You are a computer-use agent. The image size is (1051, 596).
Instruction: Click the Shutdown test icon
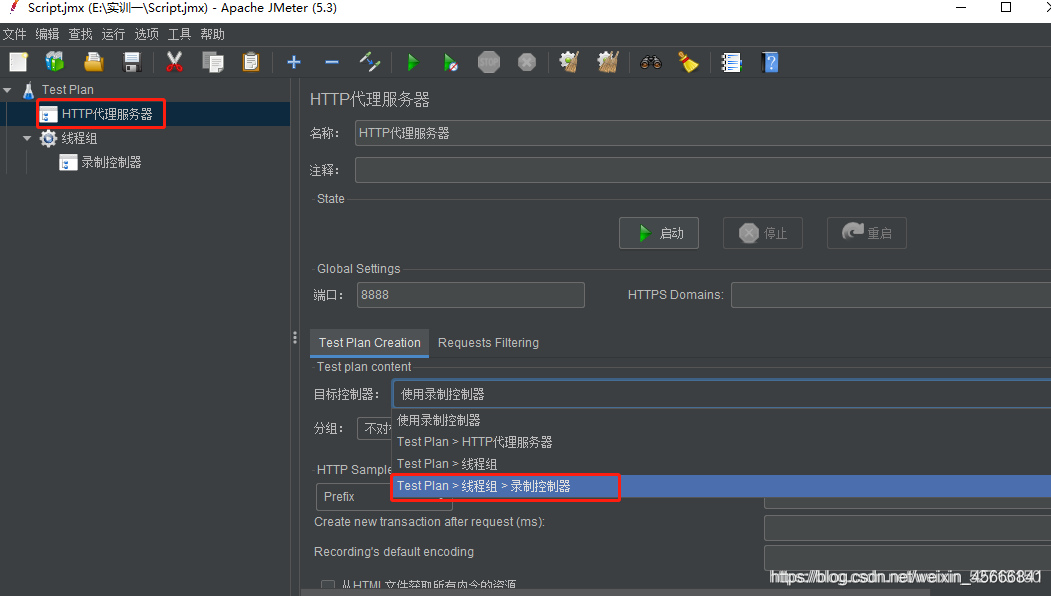pos(527,62)
